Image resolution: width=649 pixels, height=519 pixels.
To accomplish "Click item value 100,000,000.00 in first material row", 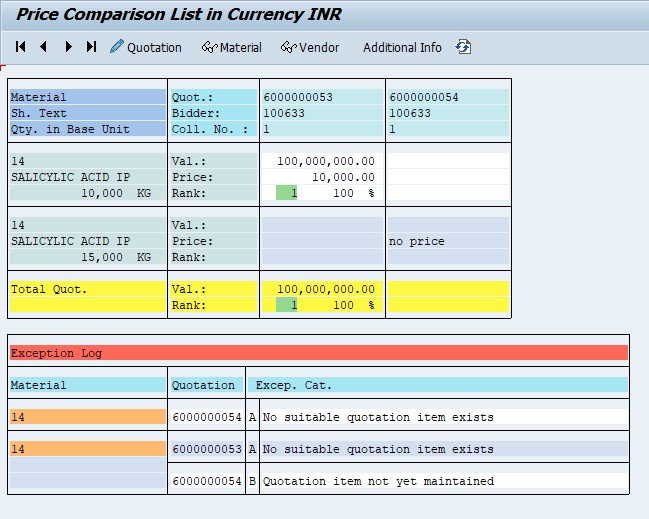I will tap(326, 161).
